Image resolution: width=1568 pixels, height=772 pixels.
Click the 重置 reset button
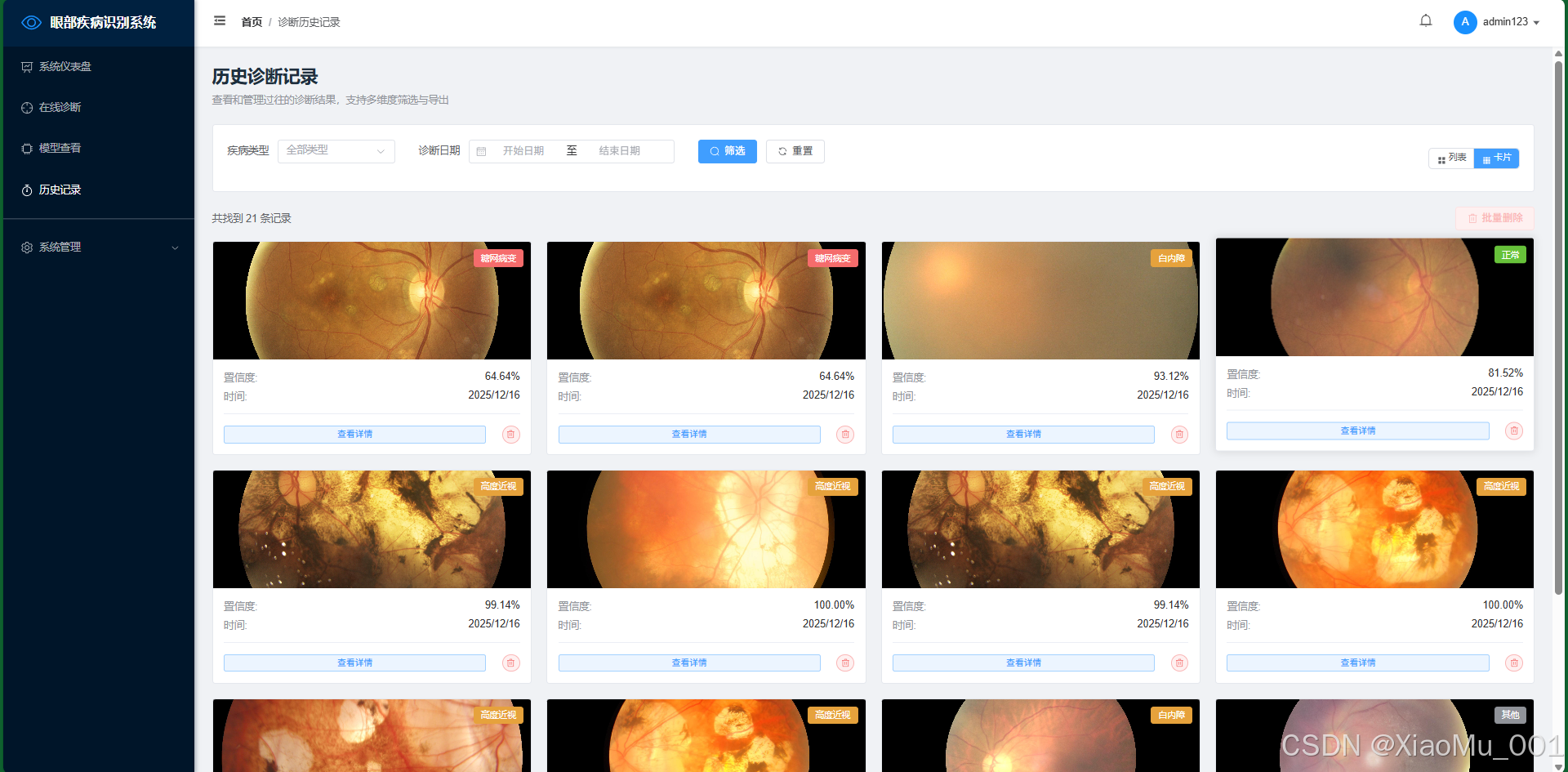click(795, 151)
